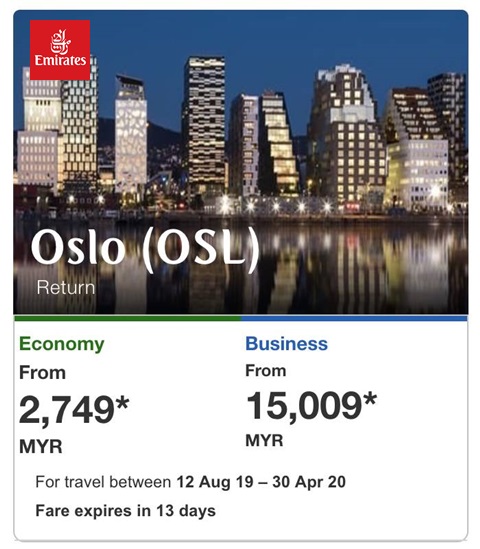Open the Oslo (OSL) destination title
The image size is (480, 549).
pos(145,248)
